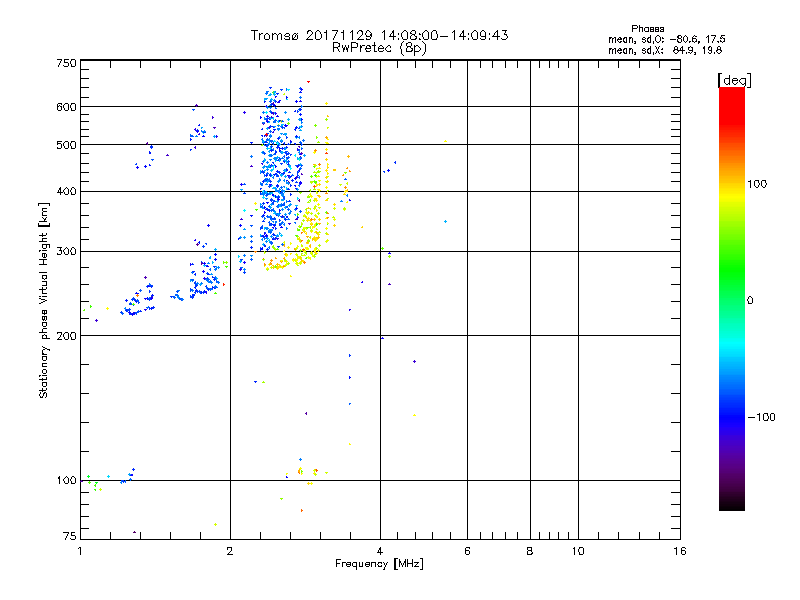This screenshot has height=600, width=800.
Task: Click the '750' y-axis tick label
Action: (66, 63)
